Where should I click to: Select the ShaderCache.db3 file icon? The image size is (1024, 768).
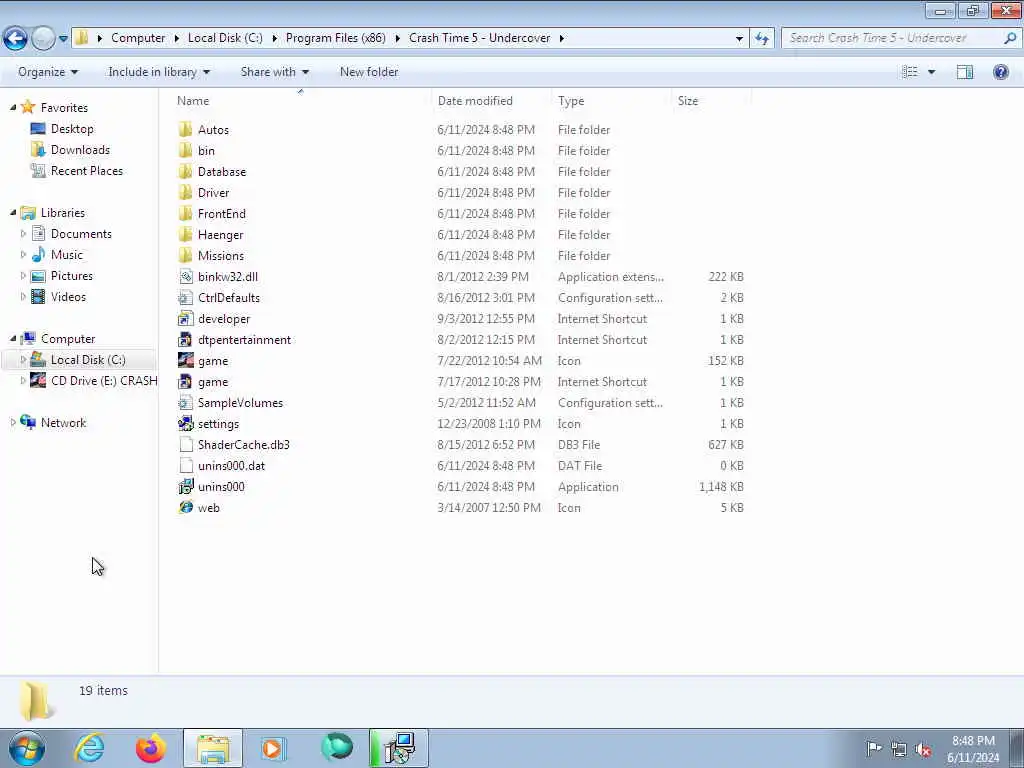[186, 445]
